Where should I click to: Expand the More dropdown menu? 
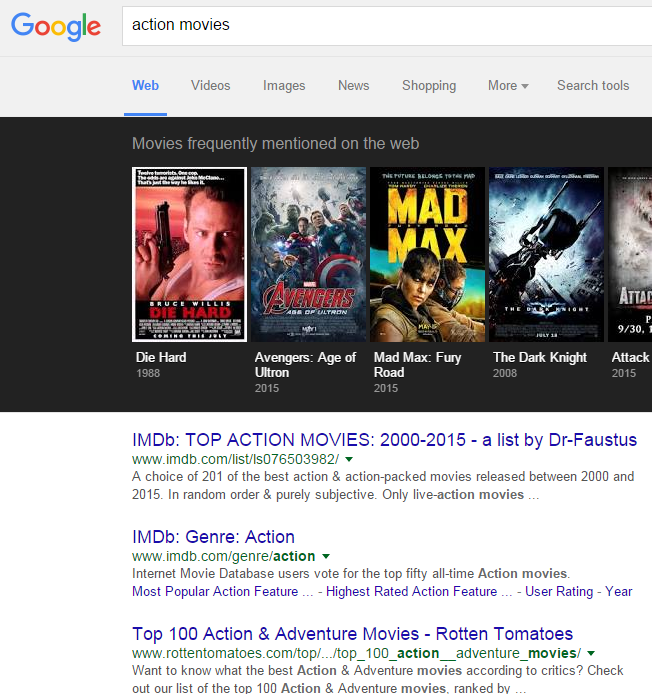[508, 85]
